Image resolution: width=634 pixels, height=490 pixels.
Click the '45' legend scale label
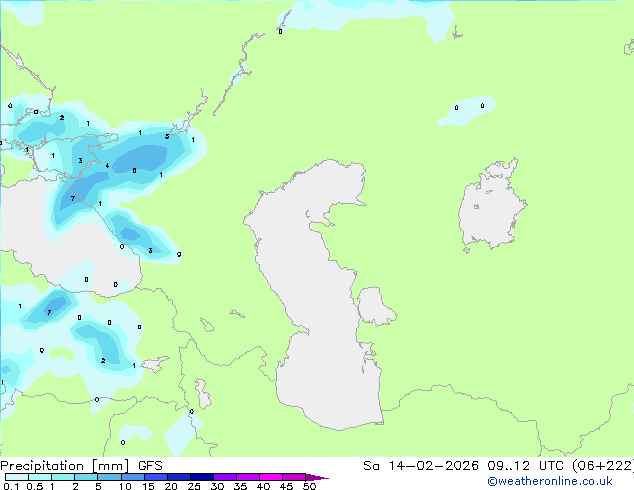[286, 486]
